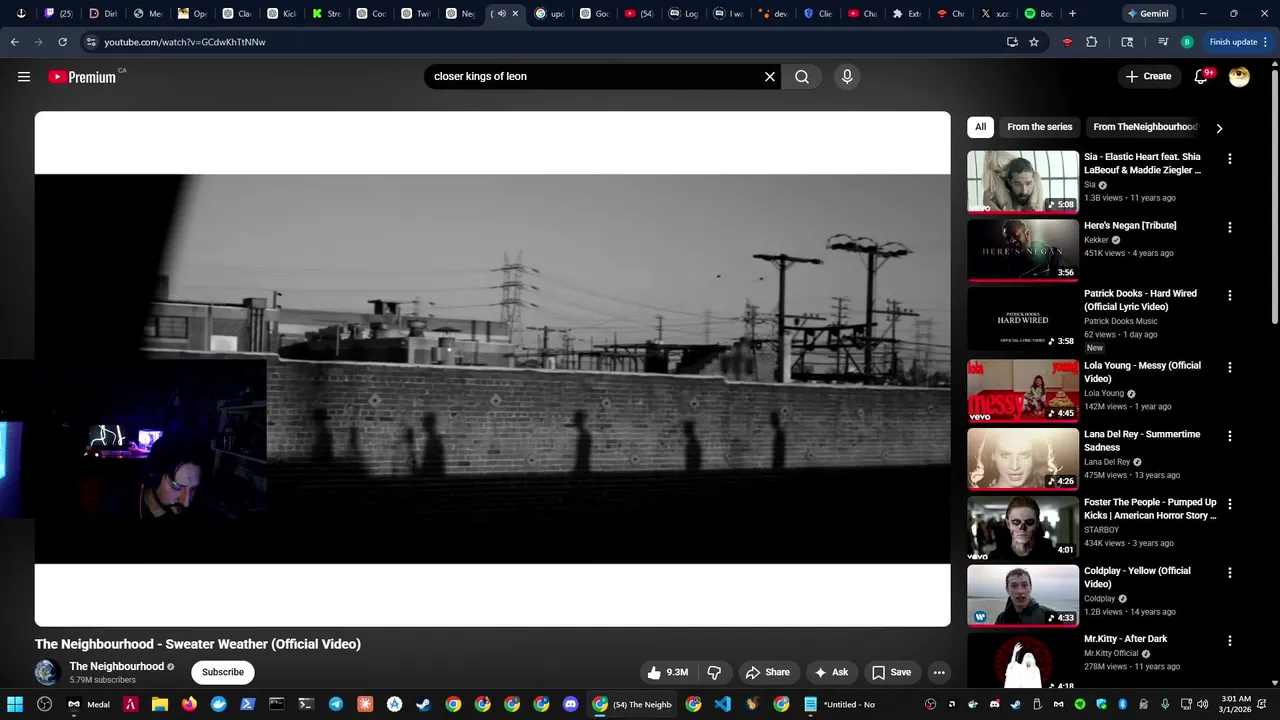Open Telegram from taskbar
Screen dimensions: 1280x720
(336, 704)
